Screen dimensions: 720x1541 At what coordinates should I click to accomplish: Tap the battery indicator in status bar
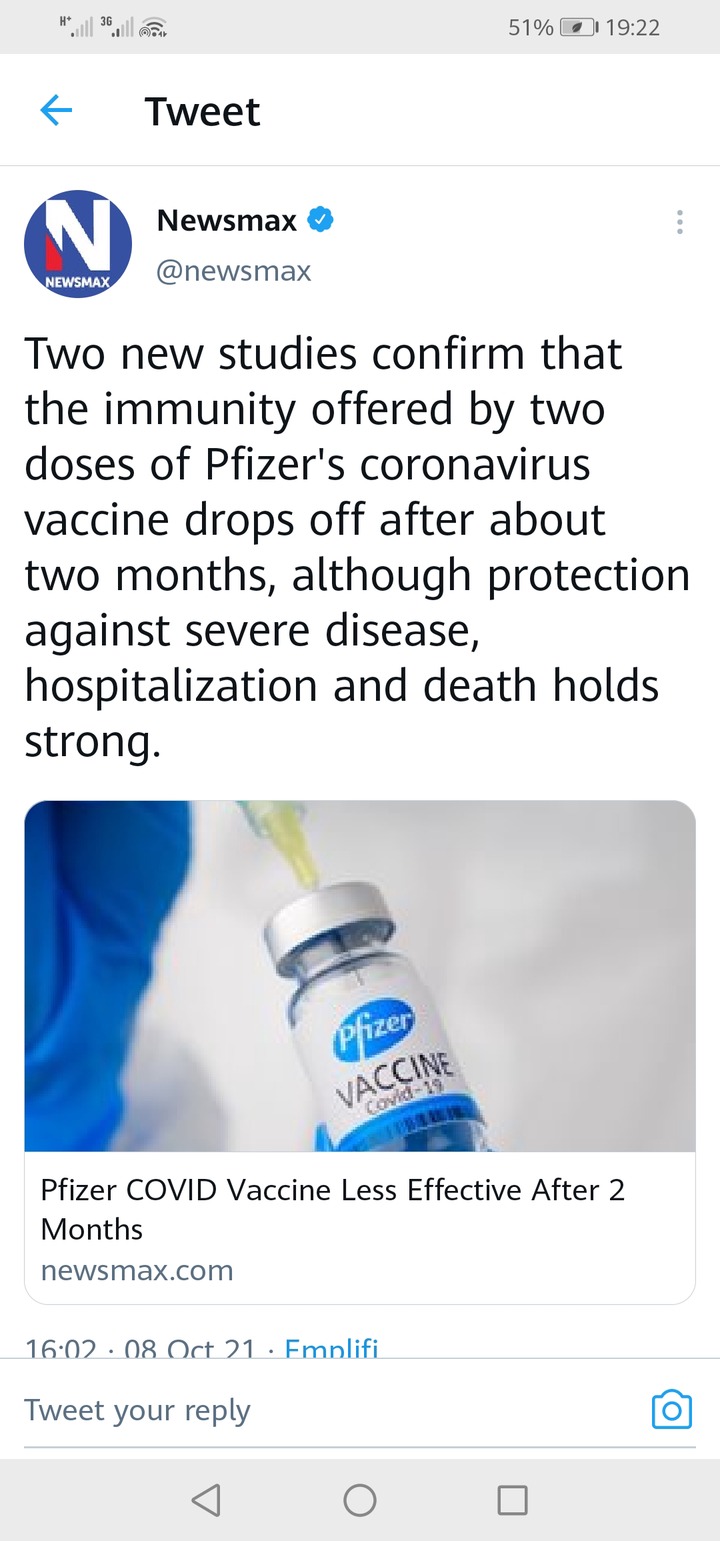tap(578, 27)
